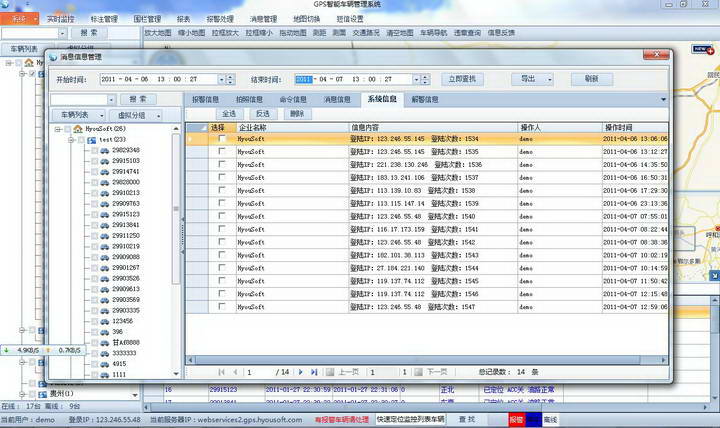Check the row checkbox for login count 1547

click(x=222, y=306)
